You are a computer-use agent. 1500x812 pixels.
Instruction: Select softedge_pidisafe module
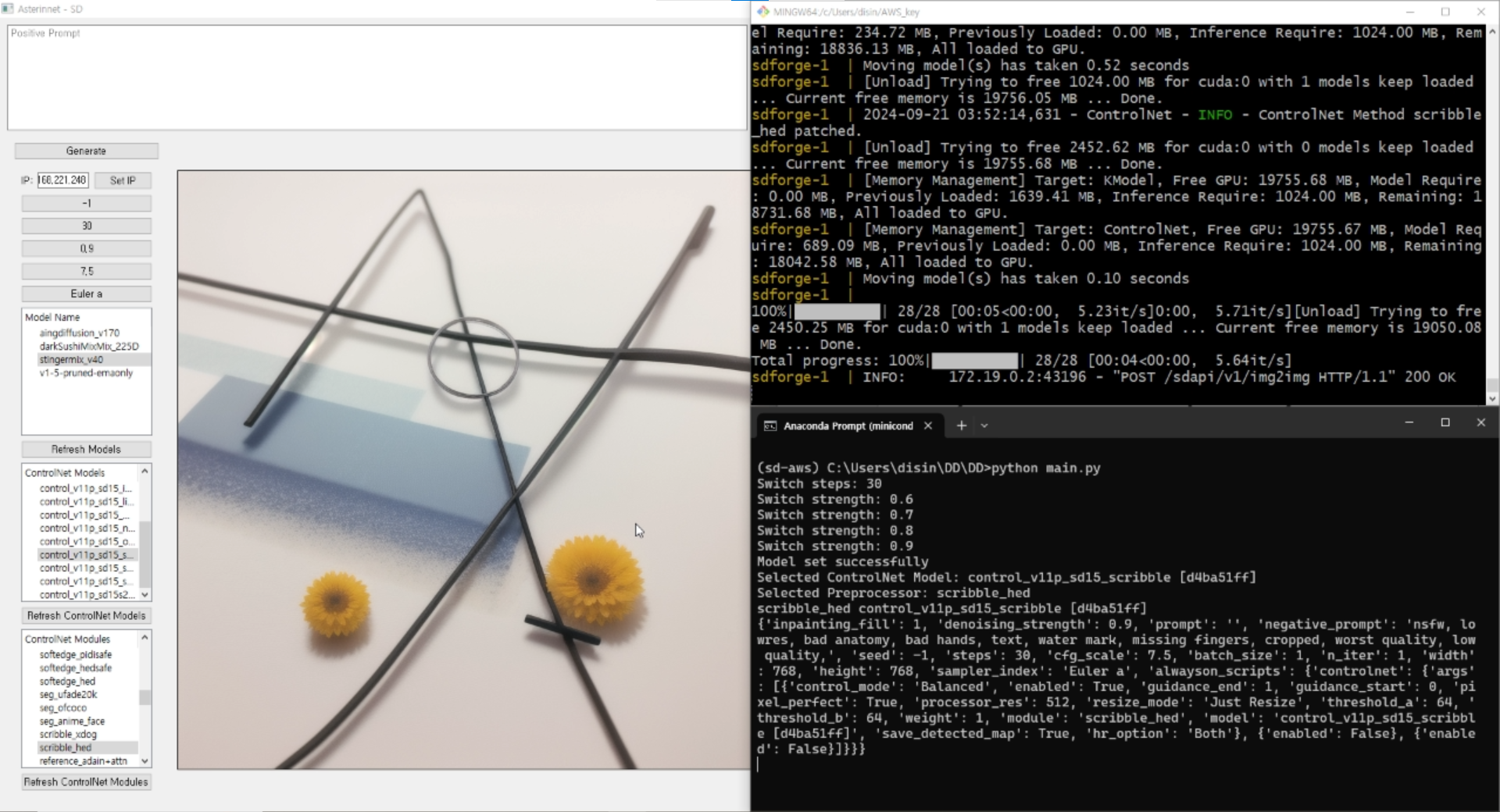coord(76,654)
